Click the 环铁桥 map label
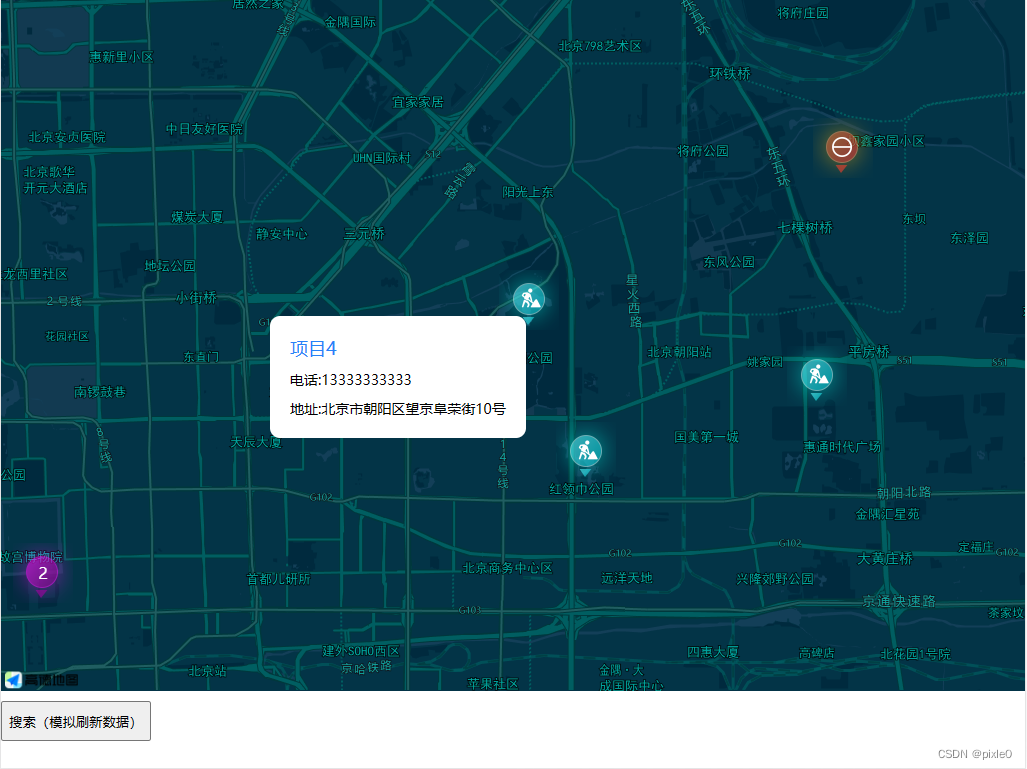The image size is (1027, 769). tap(730, 73)
